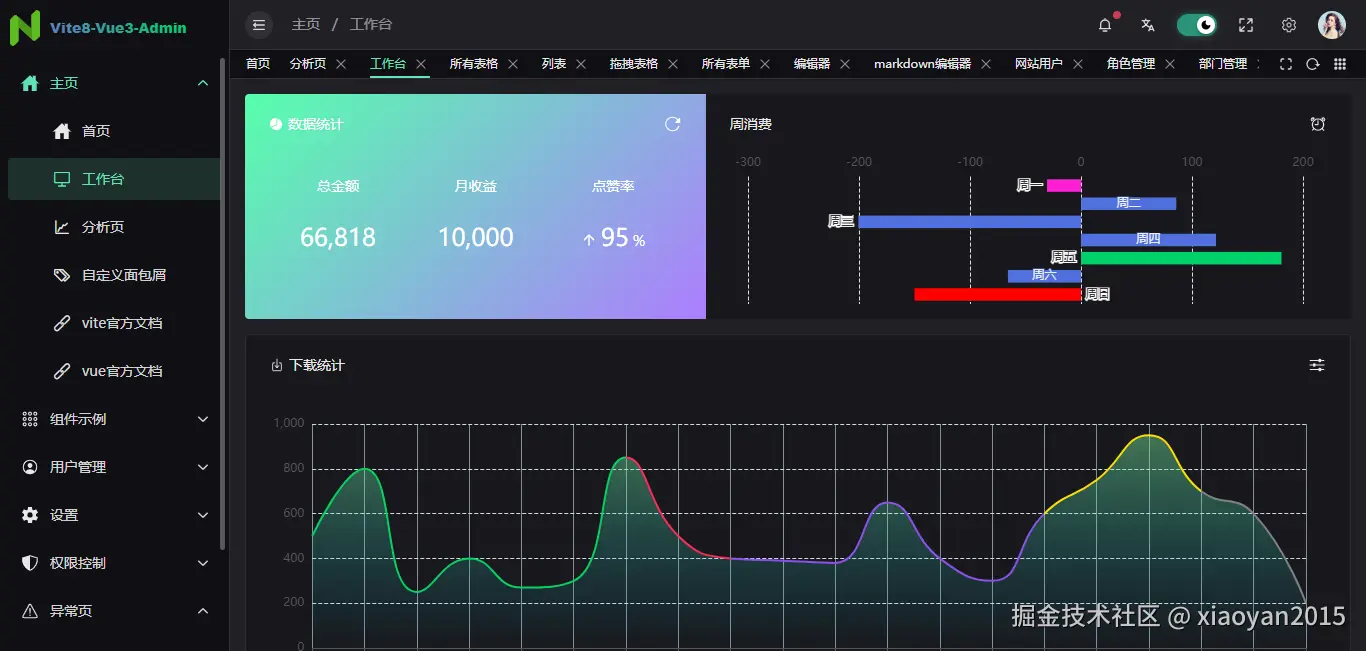
Task: Switch to the 网站用户 tab
Action: (x=1039, y=64)
